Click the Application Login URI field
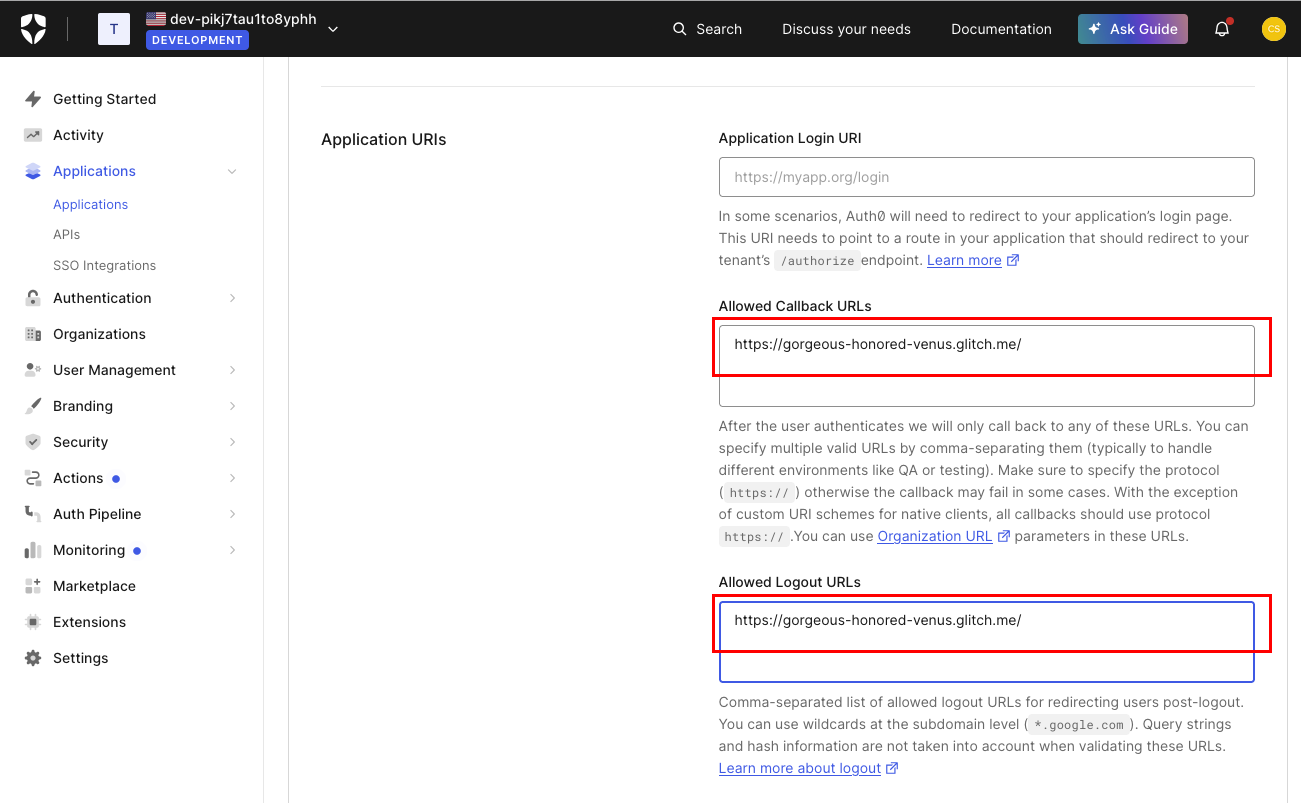Screen dimensions: 1301x803 pos(985,177)
